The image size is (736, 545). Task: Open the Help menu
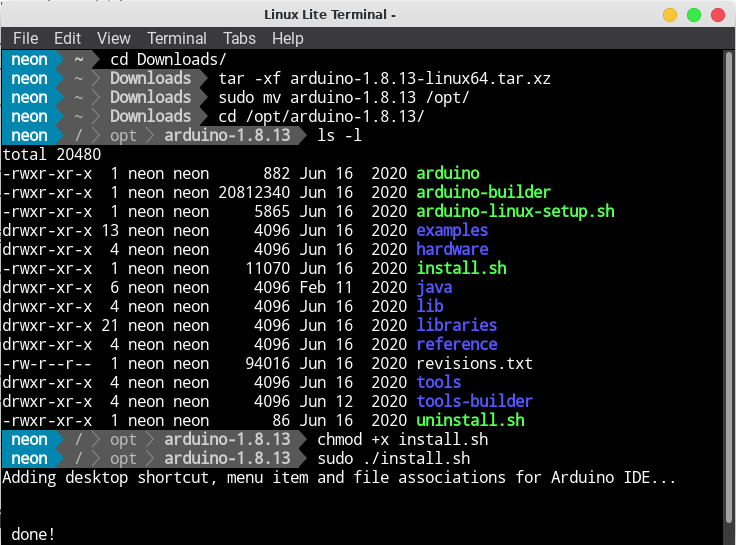[x=288, y=38]
